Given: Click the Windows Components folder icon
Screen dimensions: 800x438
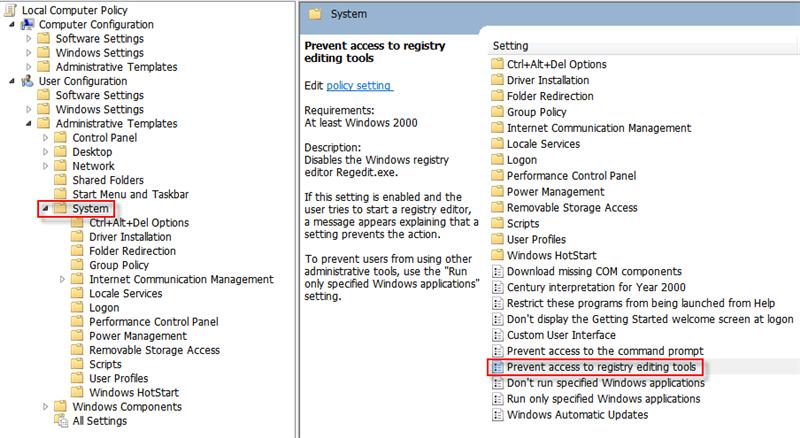Looking at the screenshot, I should [x=60, y=406].
